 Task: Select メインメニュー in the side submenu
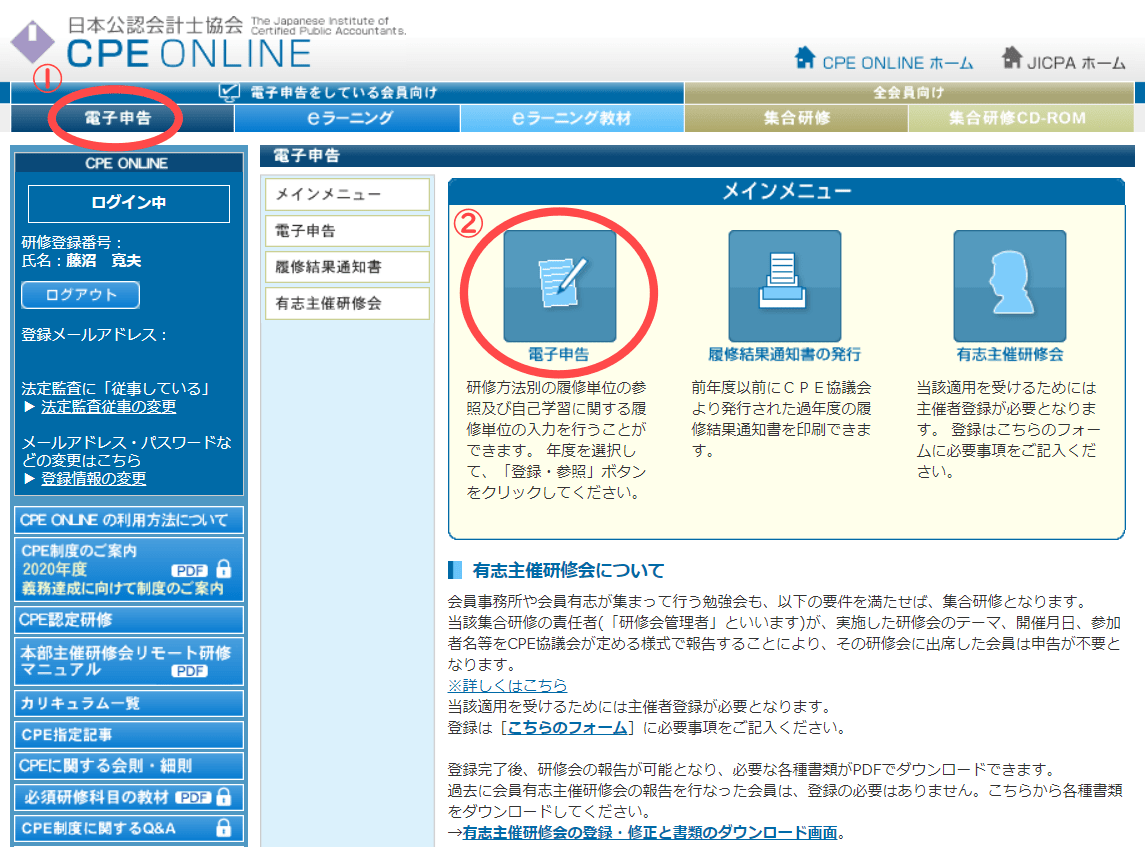(348, 194)
